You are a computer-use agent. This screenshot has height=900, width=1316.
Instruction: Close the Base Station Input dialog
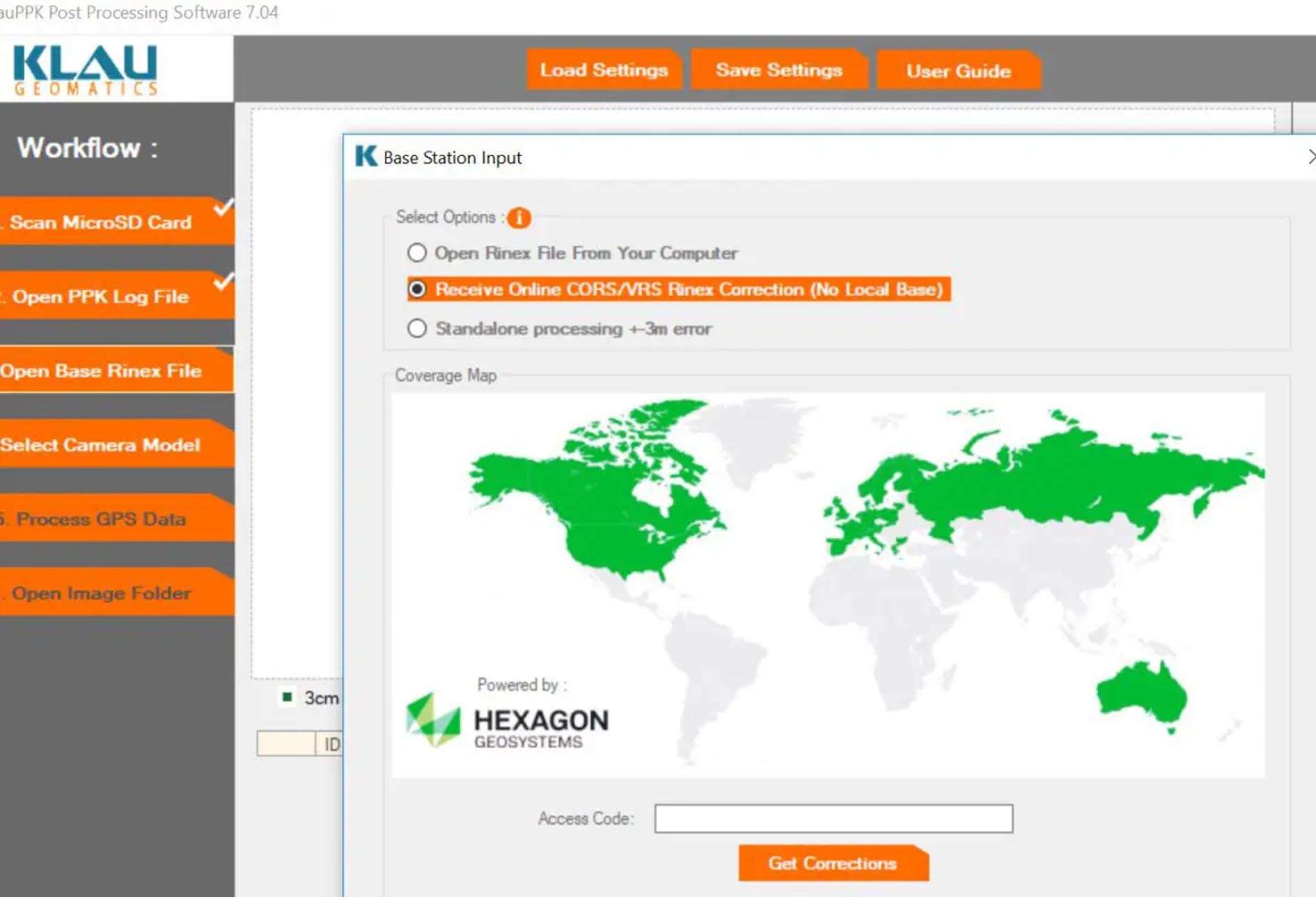[1310, 157]
